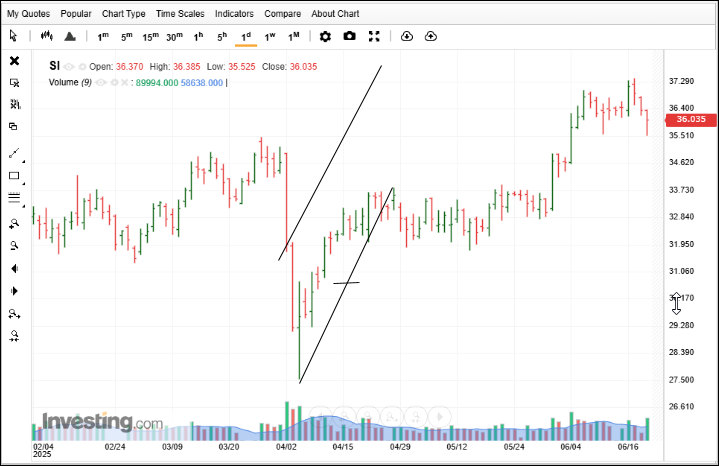Open the My Quotes menu
The height and width of the screenshot is (466, 719).
coord(28,14)
